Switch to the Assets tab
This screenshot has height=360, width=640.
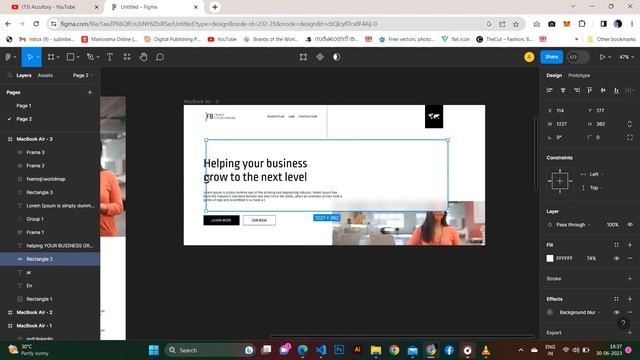click(x=45, y=76)
